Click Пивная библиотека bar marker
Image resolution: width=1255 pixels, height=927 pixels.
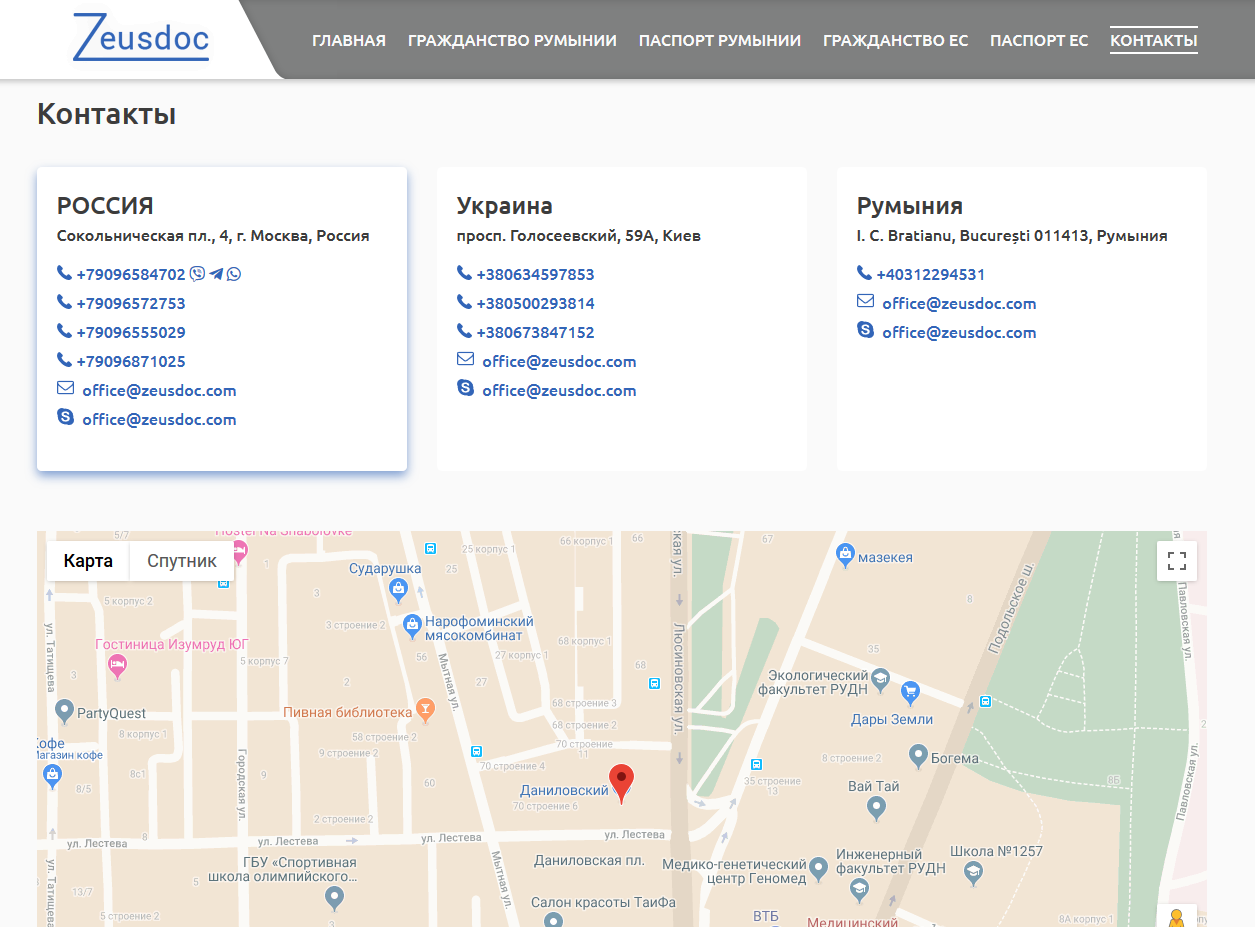426,710
